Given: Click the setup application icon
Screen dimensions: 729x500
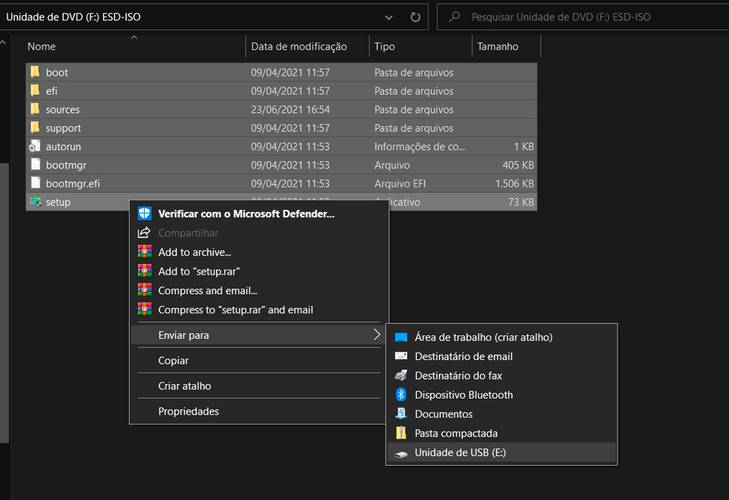Looking at the screenshot, I should point(35,201).
